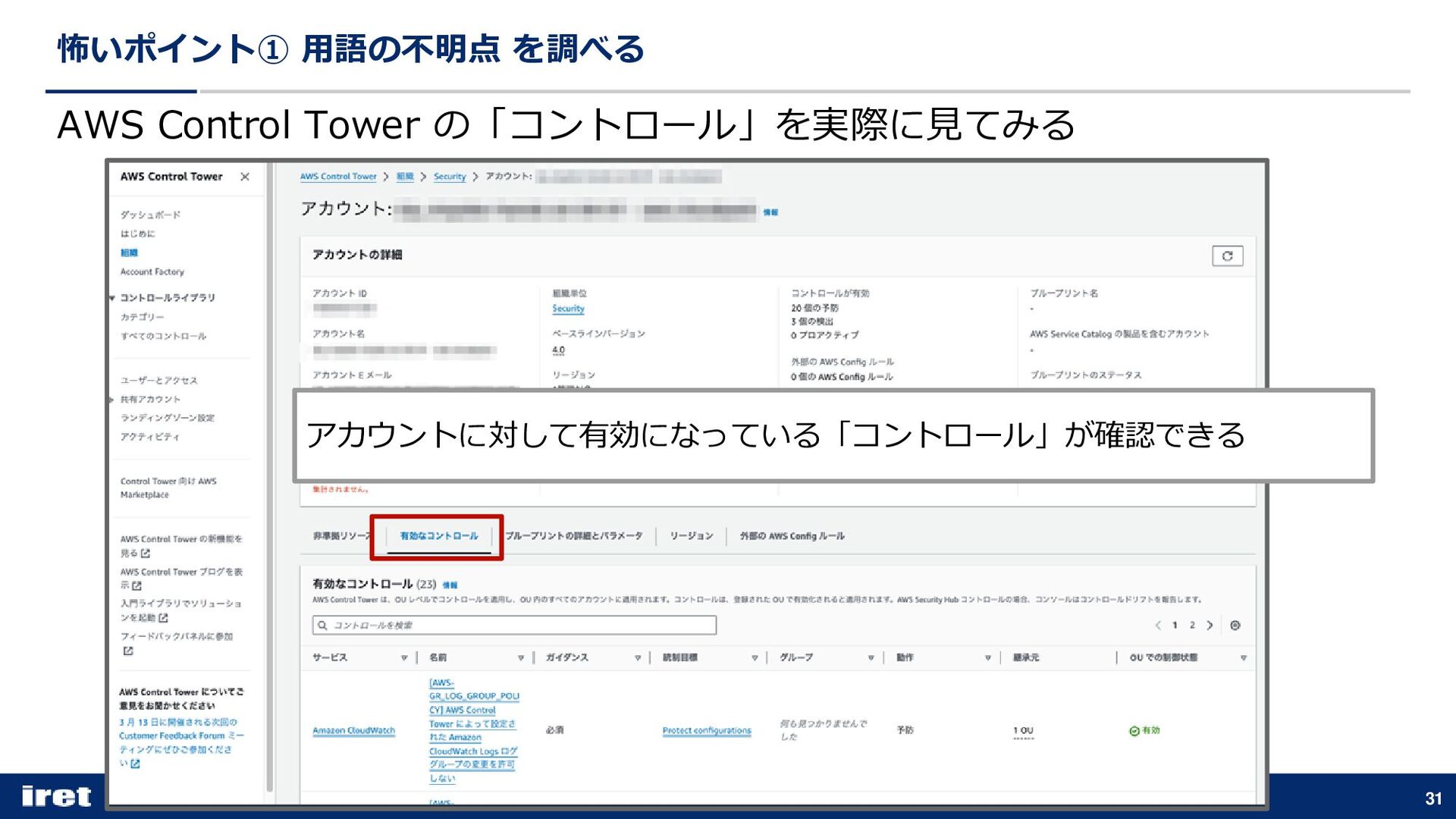Click 20 個の予防 enabled controls text
Screen dimensions: 1456x819
tap(814, 309)
